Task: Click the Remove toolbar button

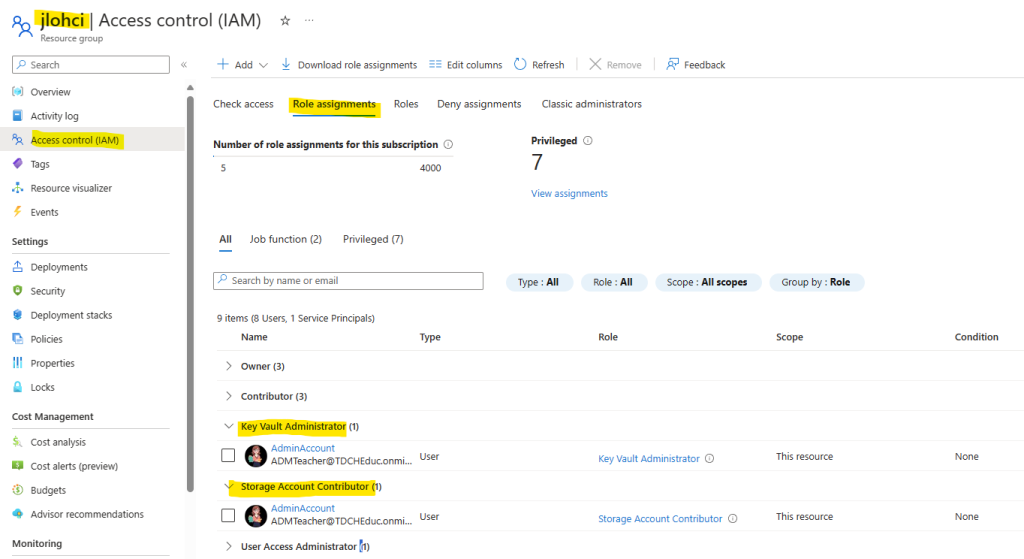Action: [x=615, y=65]
